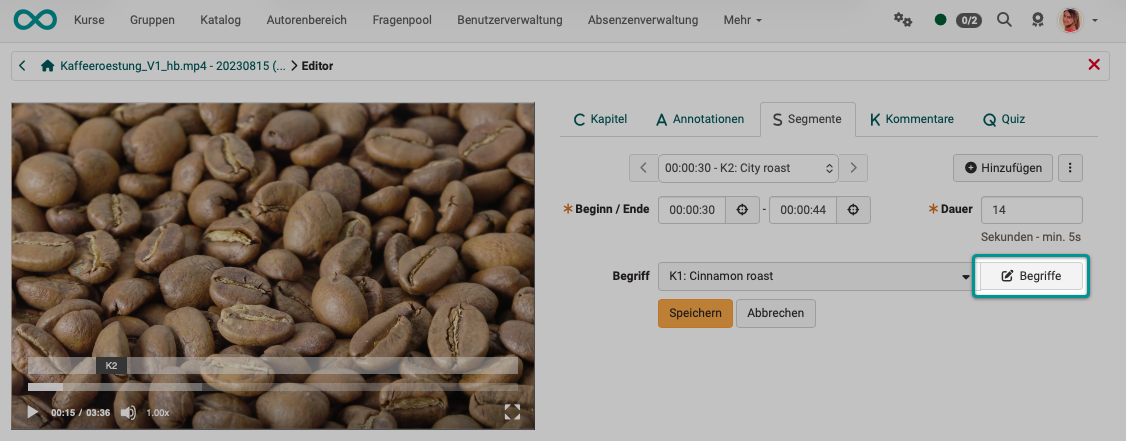
Task: Set start time with crosshair icon
Action: pos(743,210)
